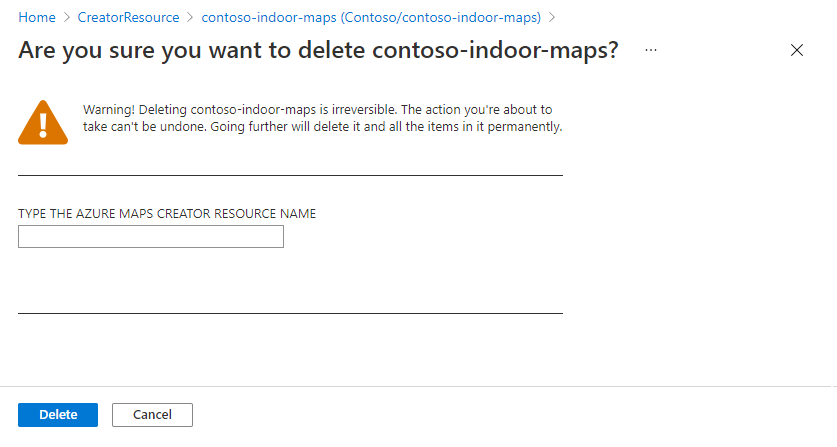Go to Home via breadcrumb
This screenshot has height=447, width=837.
[x=37, y=18]
